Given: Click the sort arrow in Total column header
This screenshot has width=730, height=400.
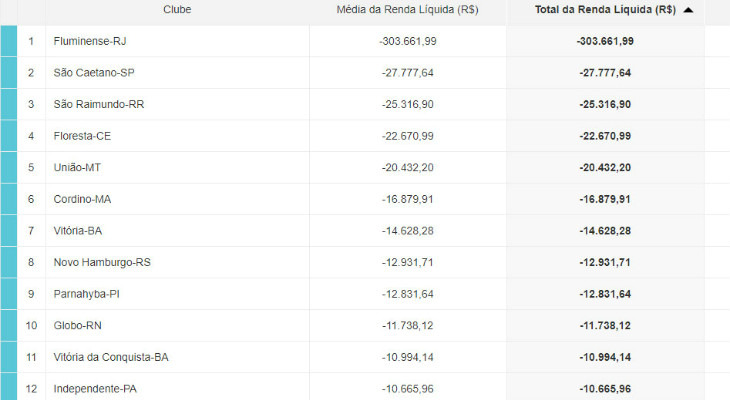Looking at the screenshot, I should 688,10.
